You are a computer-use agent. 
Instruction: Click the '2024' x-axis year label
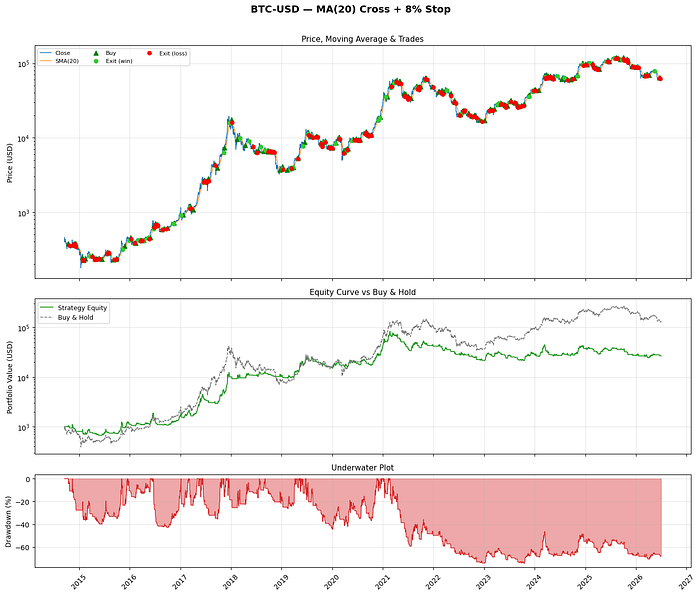point(534,582)
